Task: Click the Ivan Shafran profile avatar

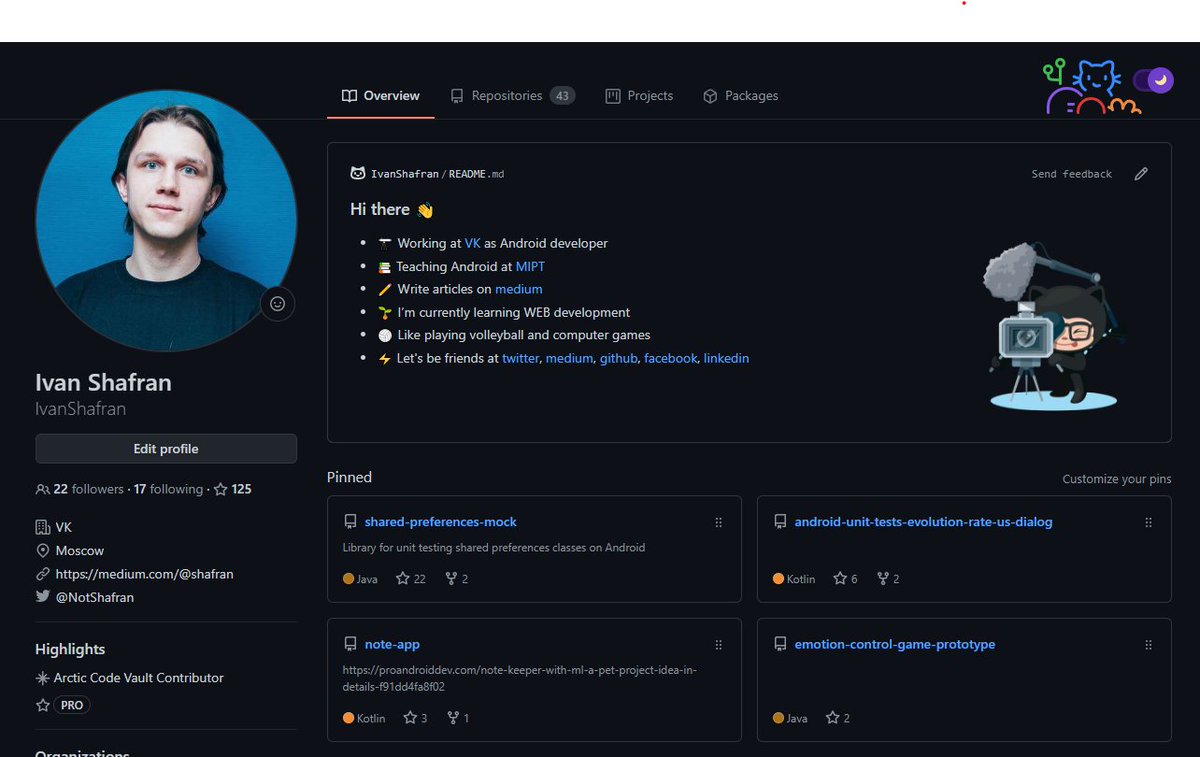Action: point(166,220)
